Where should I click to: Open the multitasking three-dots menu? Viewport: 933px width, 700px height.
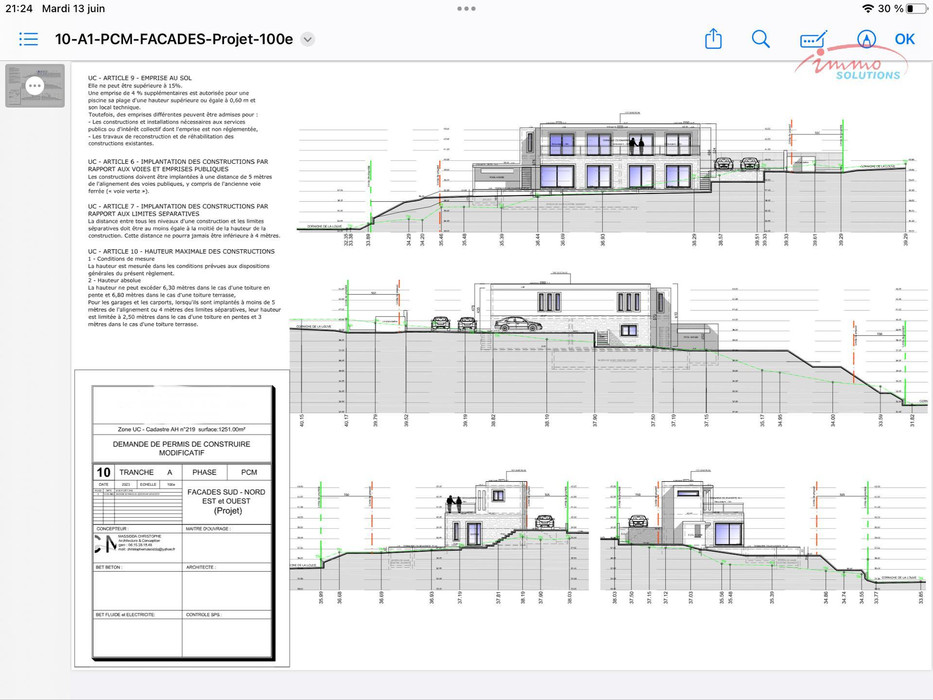tap(466, 8)
